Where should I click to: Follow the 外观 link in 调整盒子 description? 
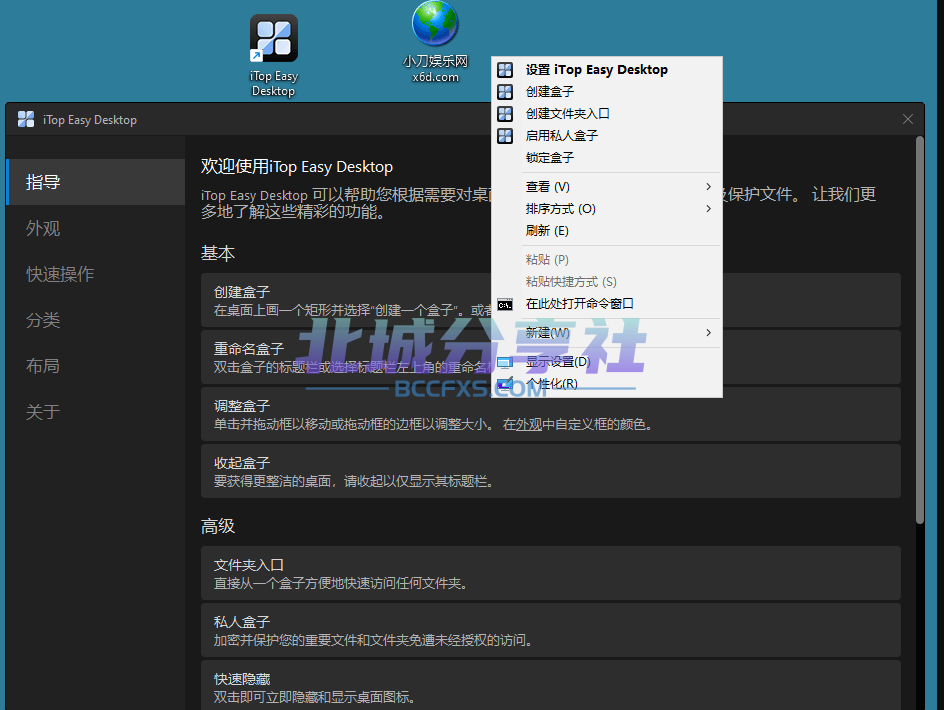tap(529, 425)
